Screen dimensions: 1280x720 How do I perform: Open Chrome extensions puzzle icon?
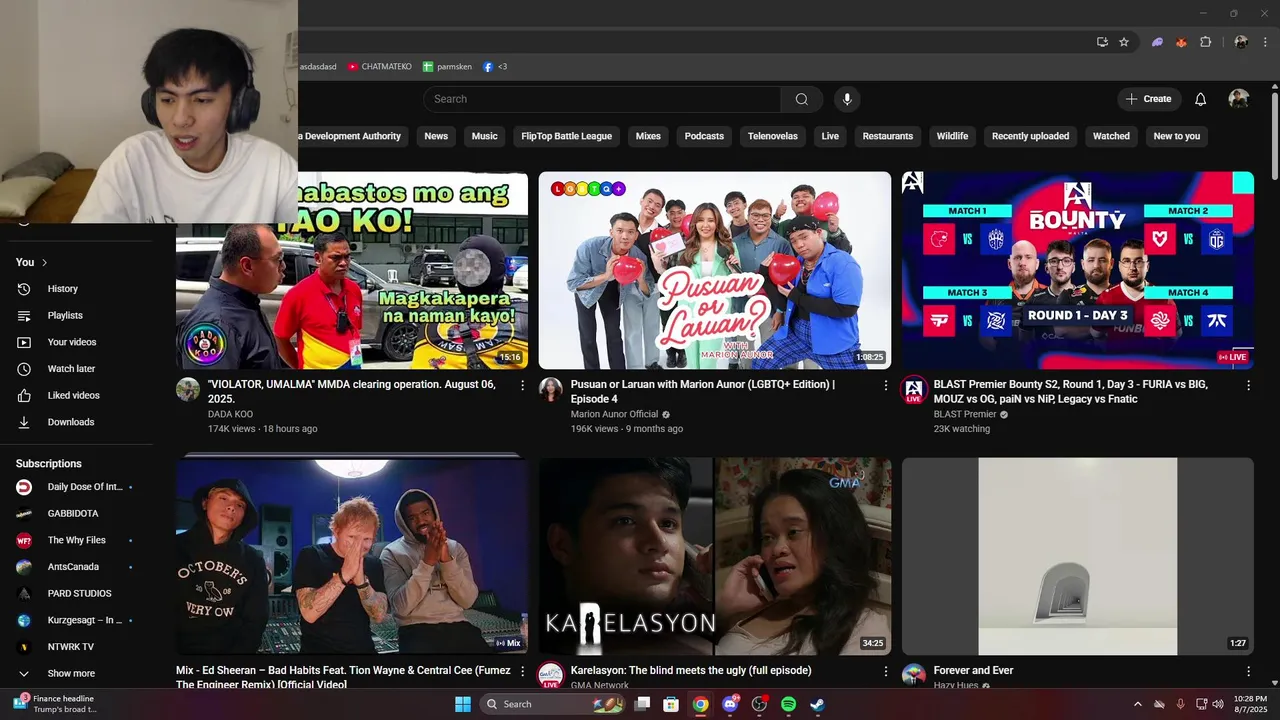(1206, 42)
